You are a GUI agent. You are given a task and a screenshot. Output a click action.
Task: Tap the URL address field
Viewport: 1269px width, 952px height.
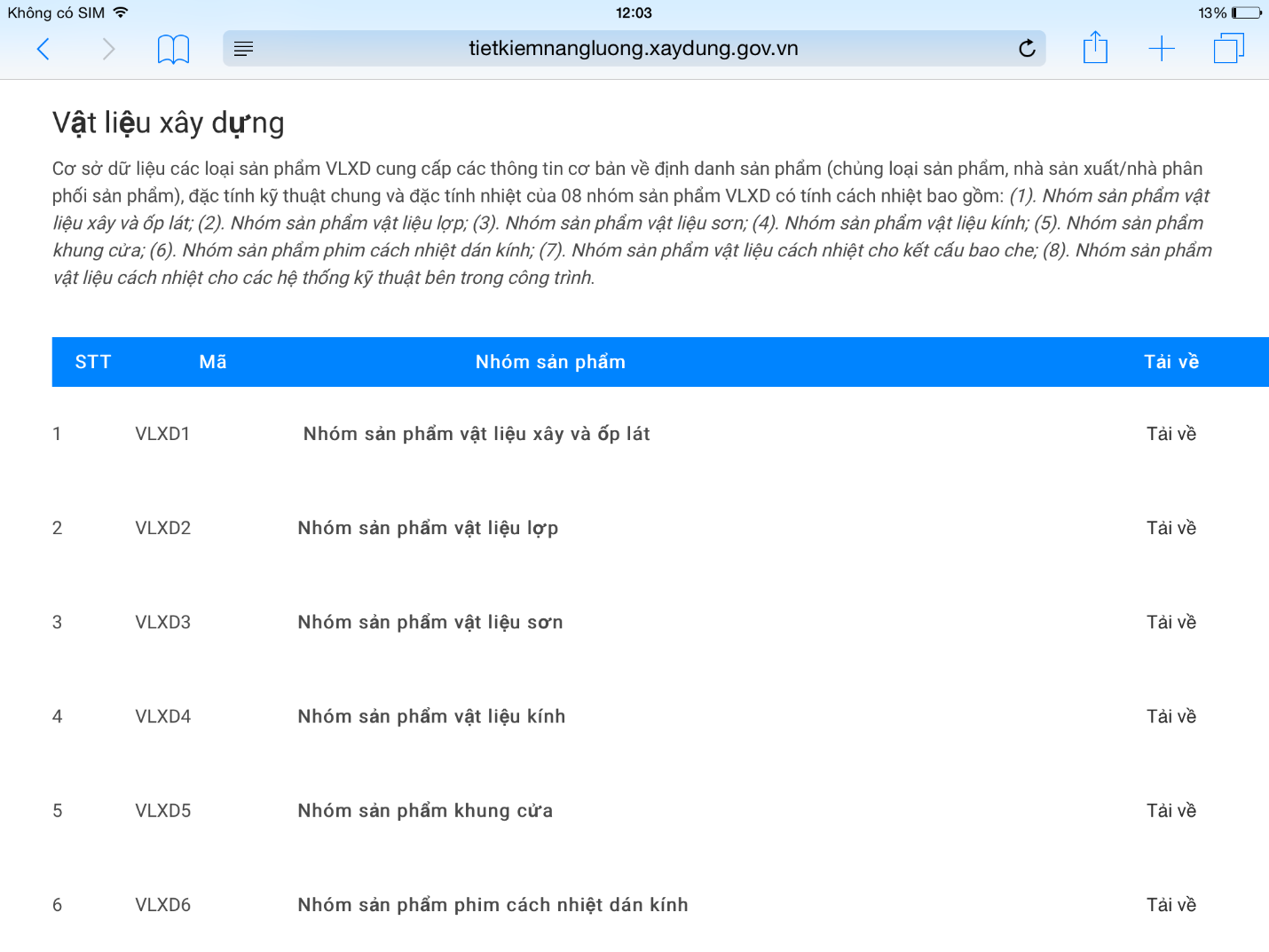pyautogui.click(x=633, y=49)
